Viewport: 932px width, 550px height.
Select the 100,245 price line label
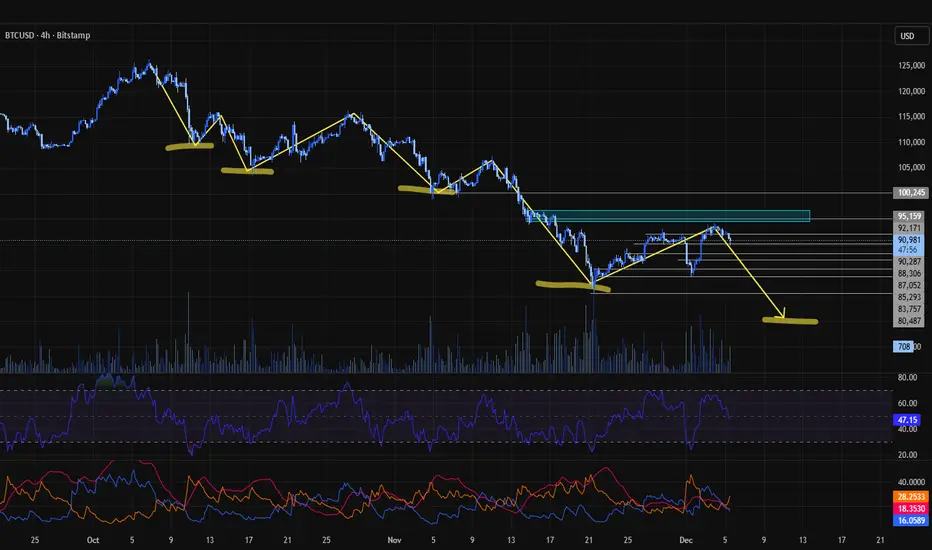coord(911,193)
